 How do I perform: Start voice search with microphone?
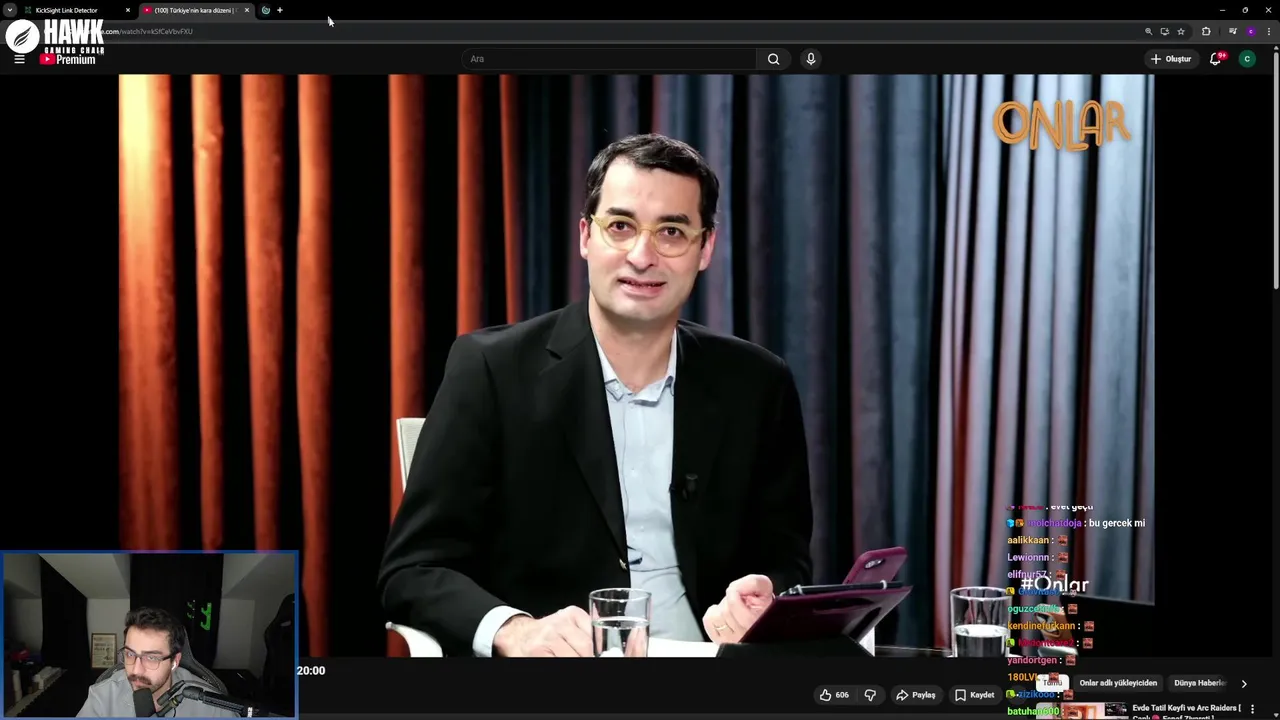click(x=811, y=59)
